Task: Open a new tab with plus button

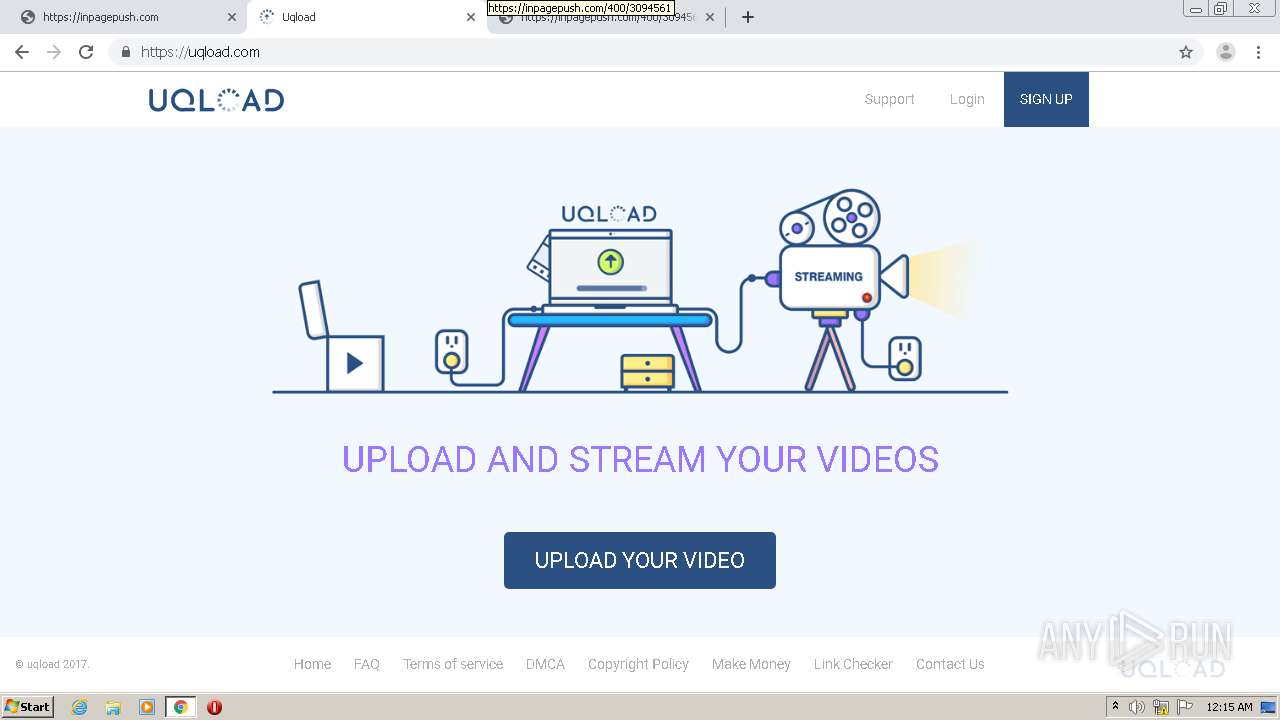Action: click(x=748, y=17)
